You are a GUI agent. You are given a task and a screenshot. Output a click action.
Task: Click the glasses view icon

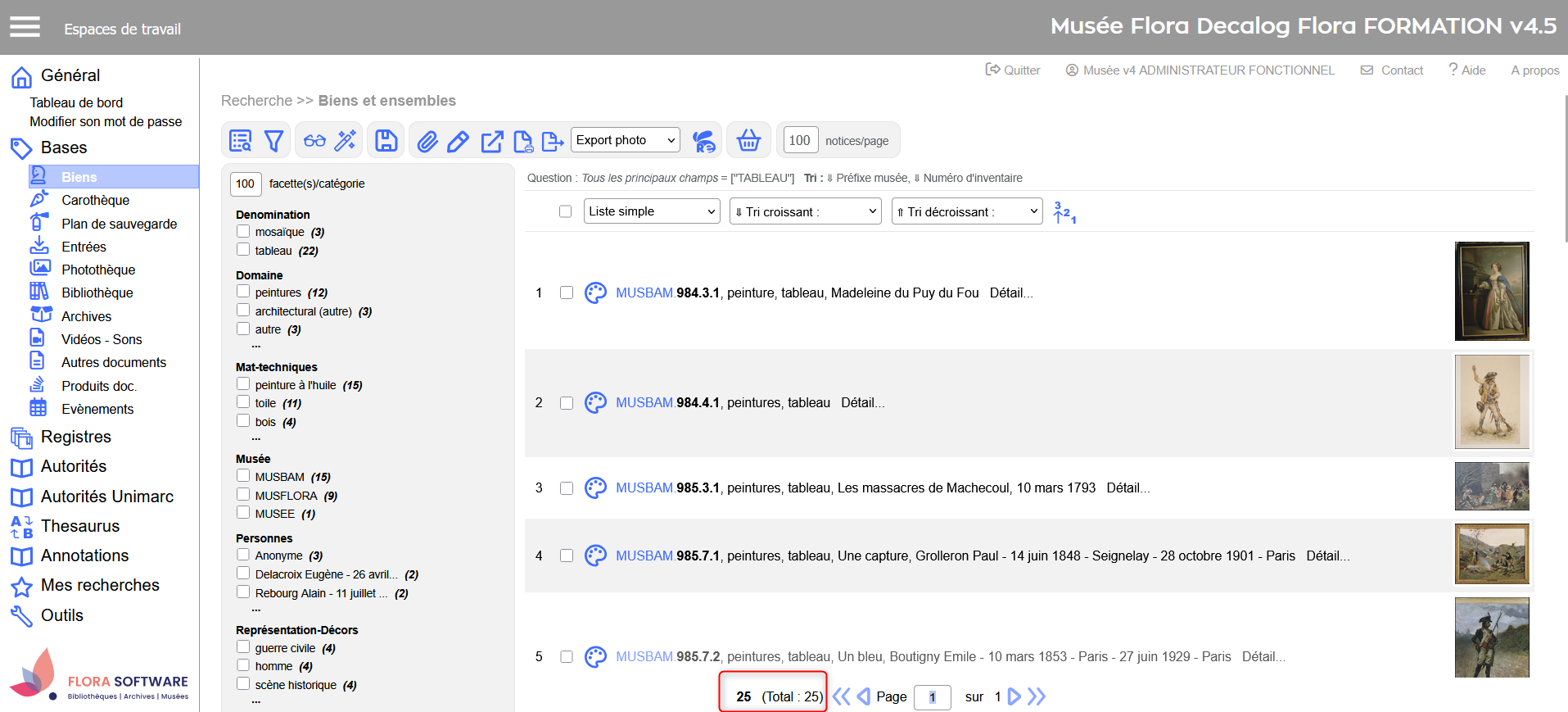tap(314, 141)
